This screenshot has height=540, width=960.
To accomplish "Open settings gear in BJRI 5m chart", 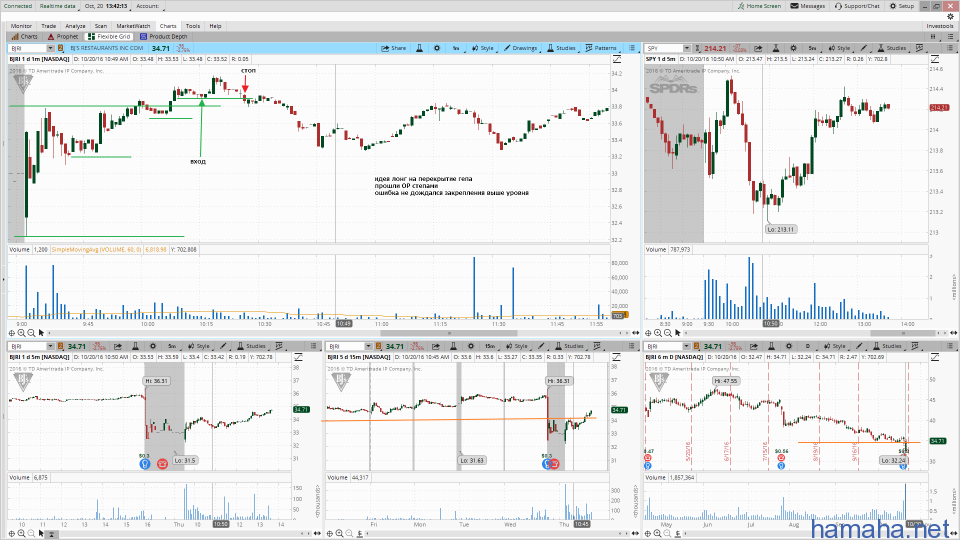I will point(153,346).
